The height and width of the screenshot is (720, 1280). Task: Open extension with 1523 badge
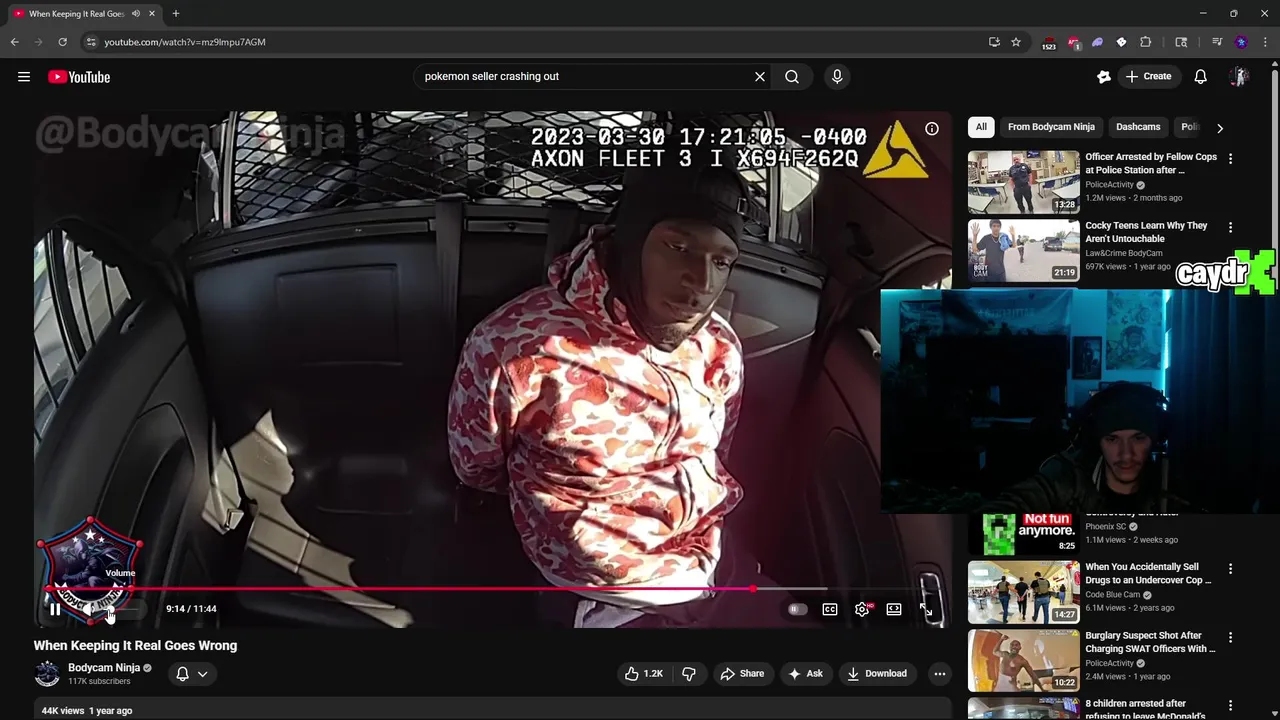point(1048,43)
